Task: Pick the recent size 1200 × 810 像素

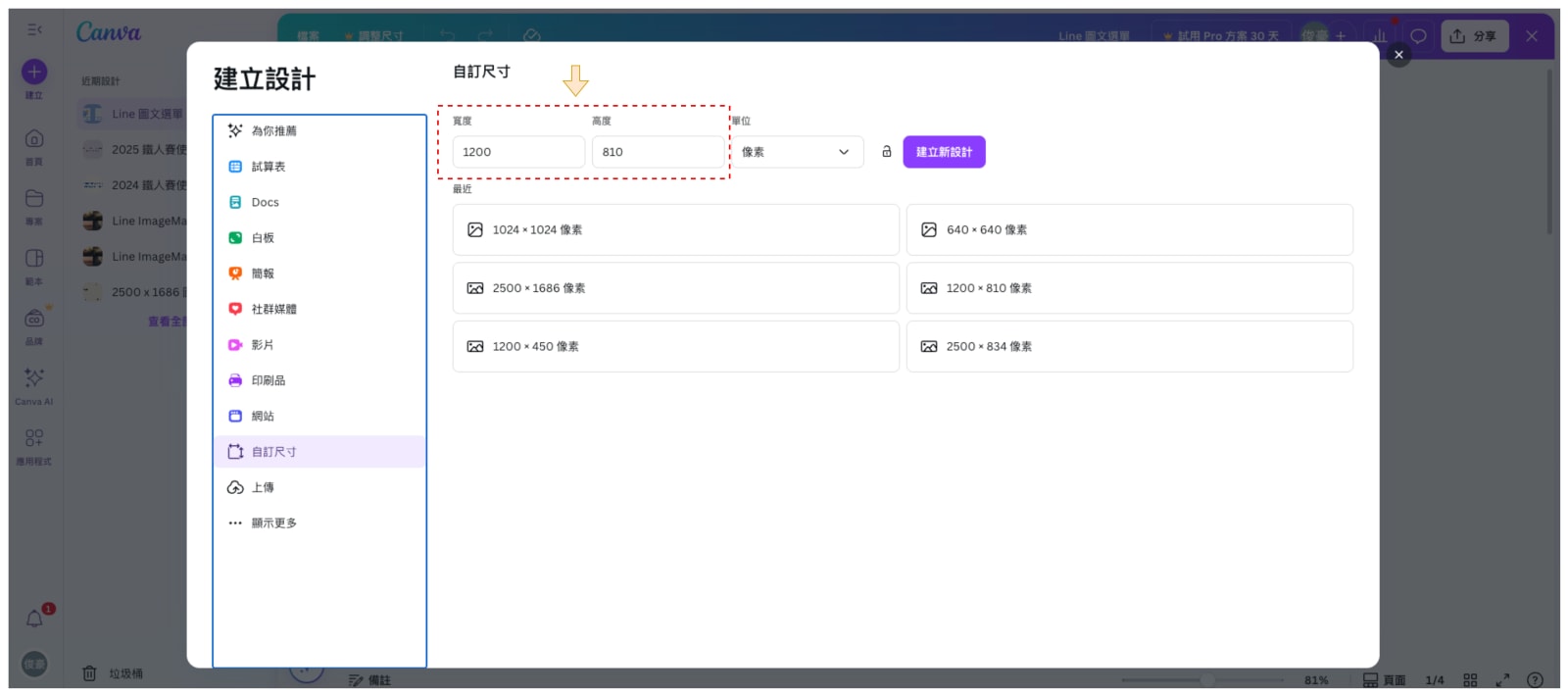Action: coord(1129,288)
